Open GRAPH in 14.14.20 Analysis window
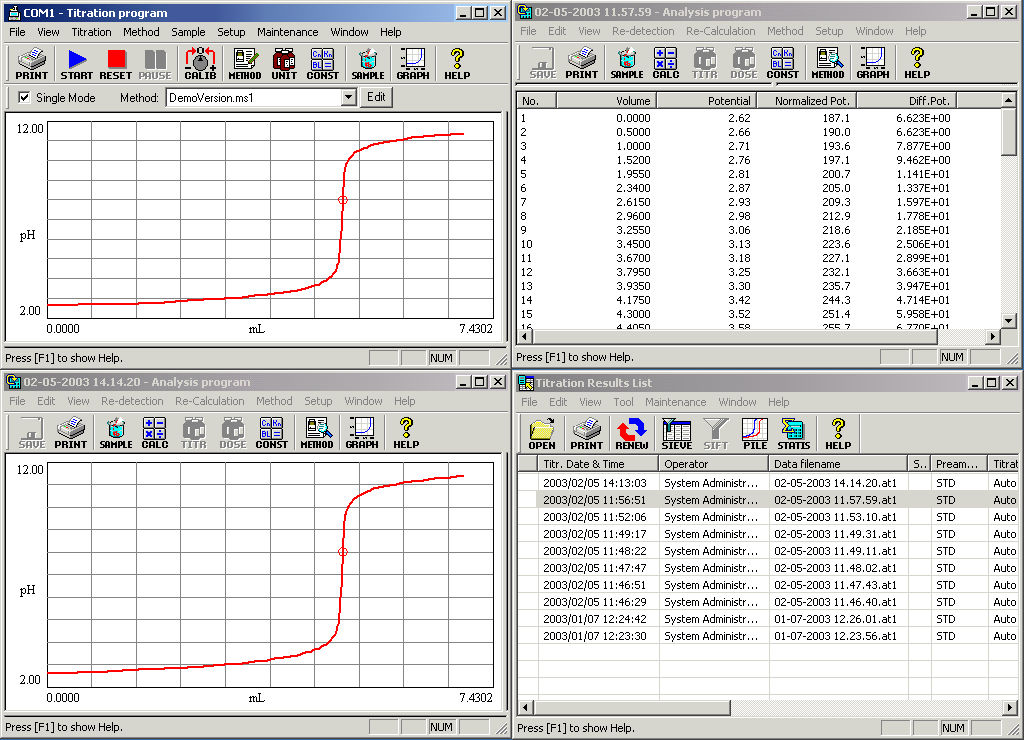The image size is (1024, 740). coord(362,433)
